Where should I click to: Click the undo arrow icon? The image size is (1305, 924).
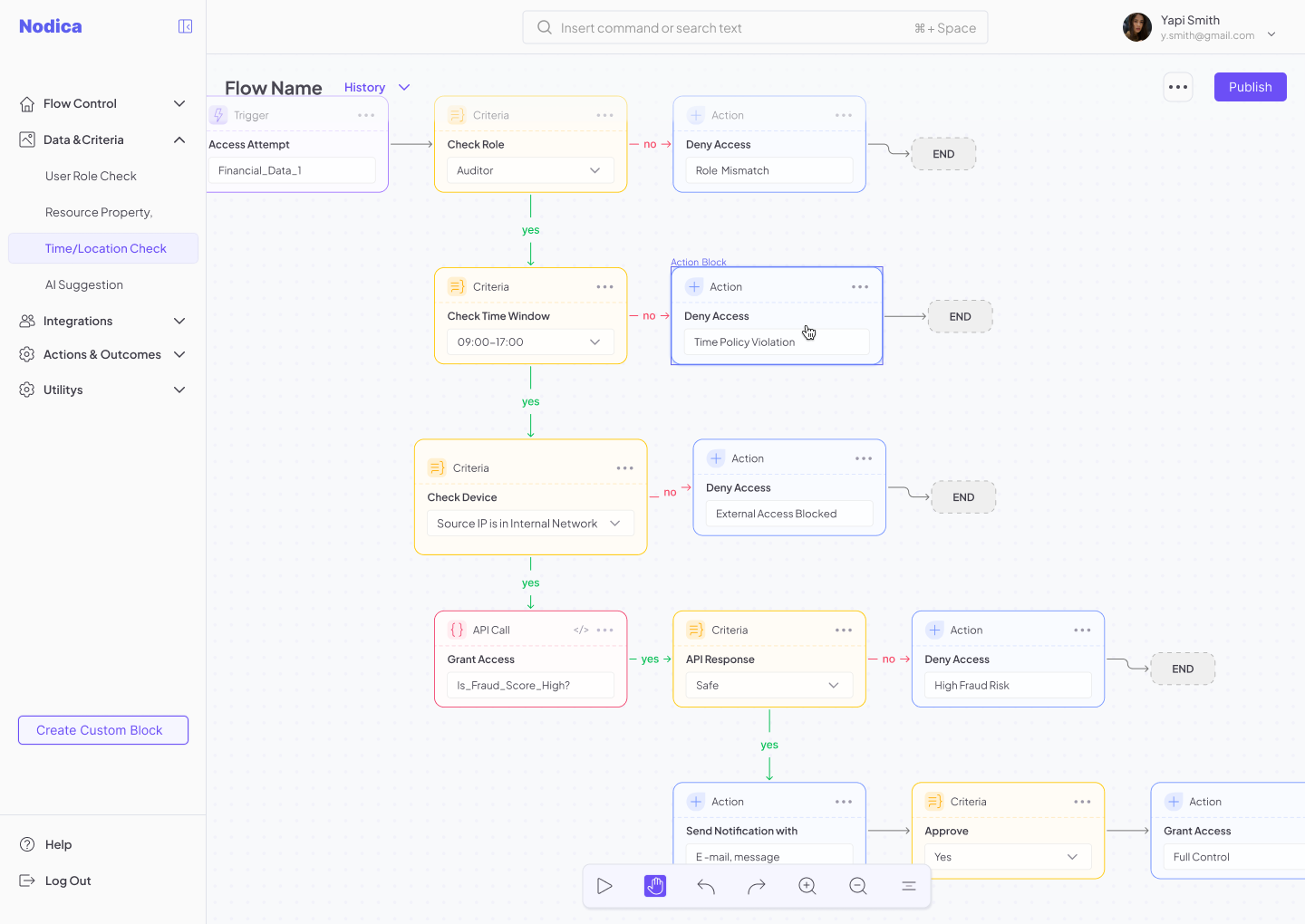click(706, 886)
